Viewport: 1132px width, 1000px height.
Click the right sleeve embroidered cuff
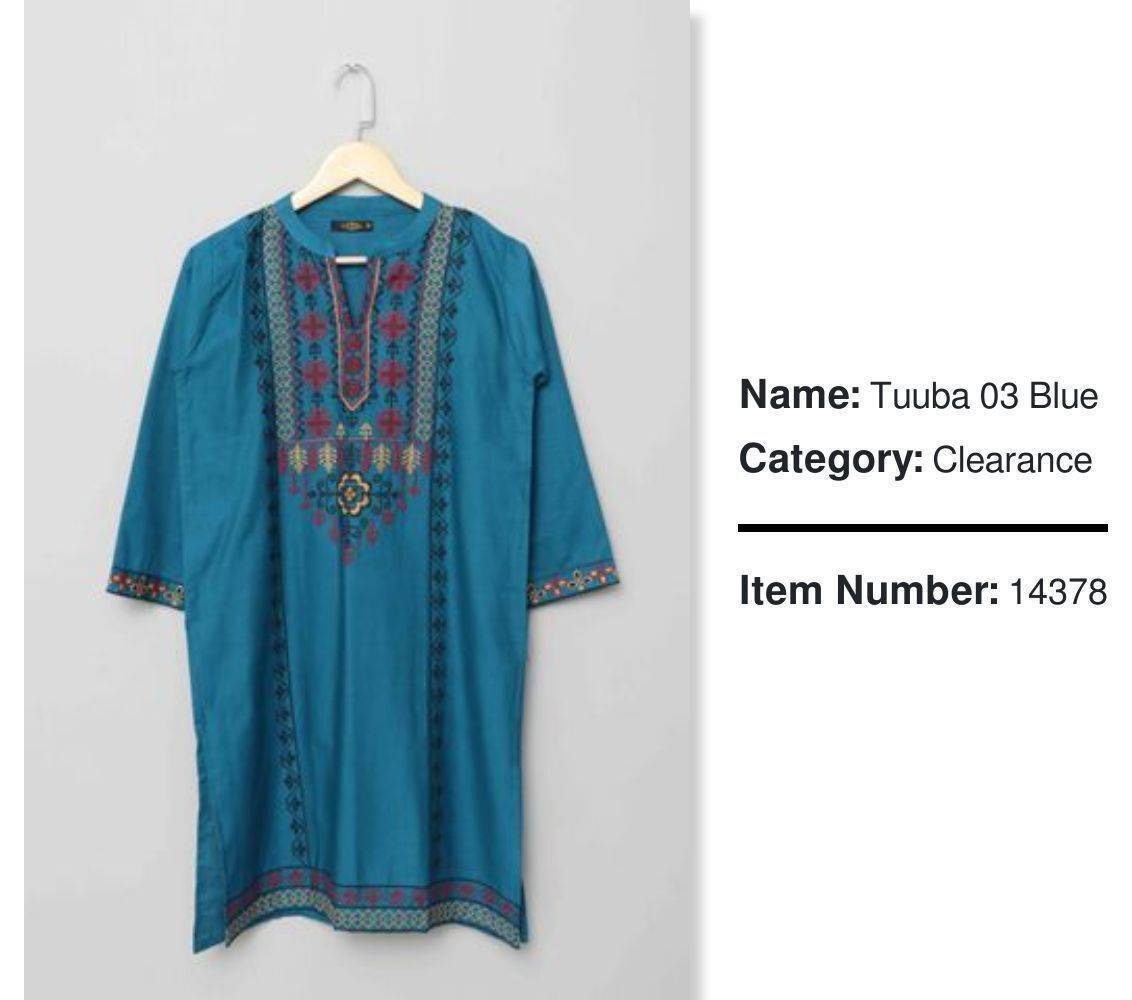coord(572,583)
